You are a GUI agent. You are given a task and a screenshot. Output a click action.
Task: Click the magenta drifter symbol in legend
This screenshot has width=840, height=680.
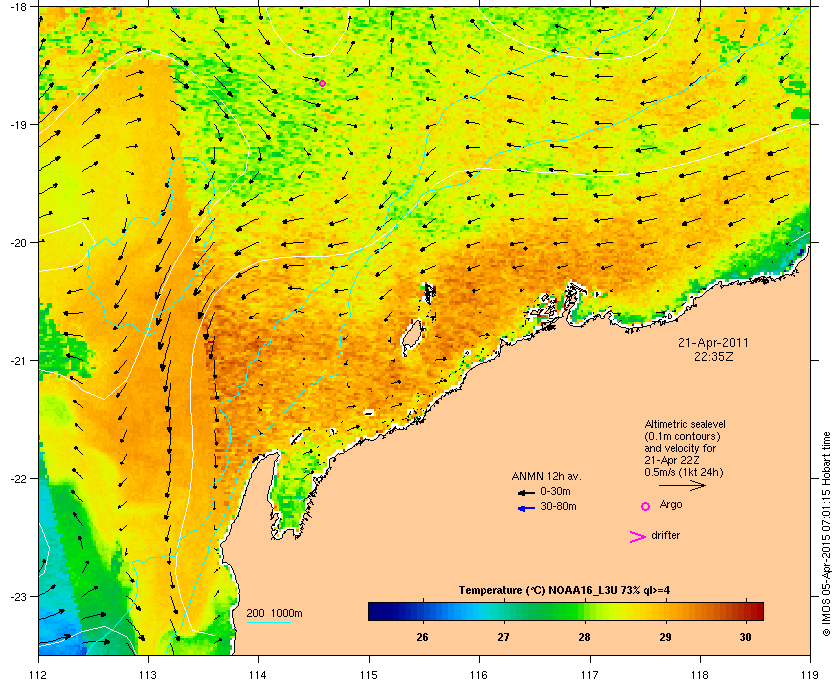[x=637, y=537]
